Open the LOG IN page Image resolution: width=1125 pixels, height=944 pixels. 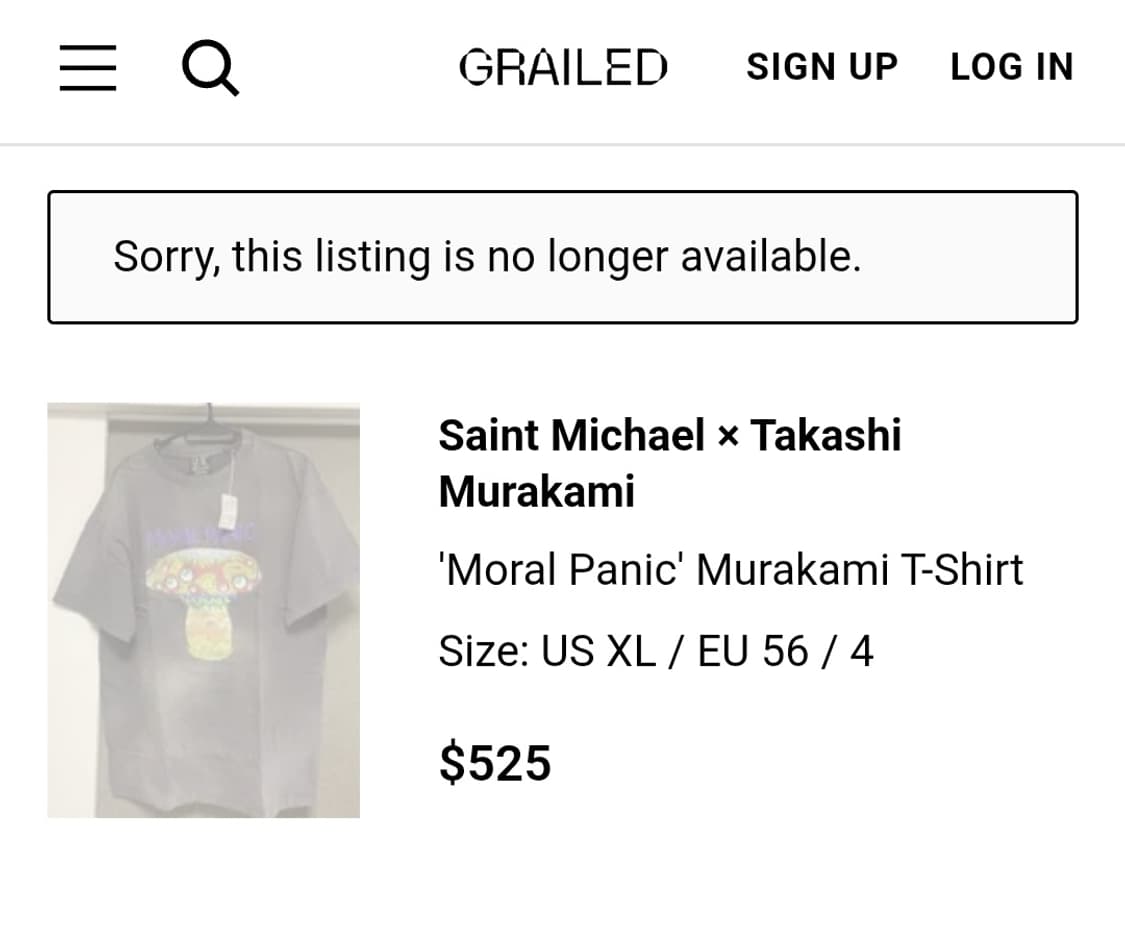coord(1011,67)
